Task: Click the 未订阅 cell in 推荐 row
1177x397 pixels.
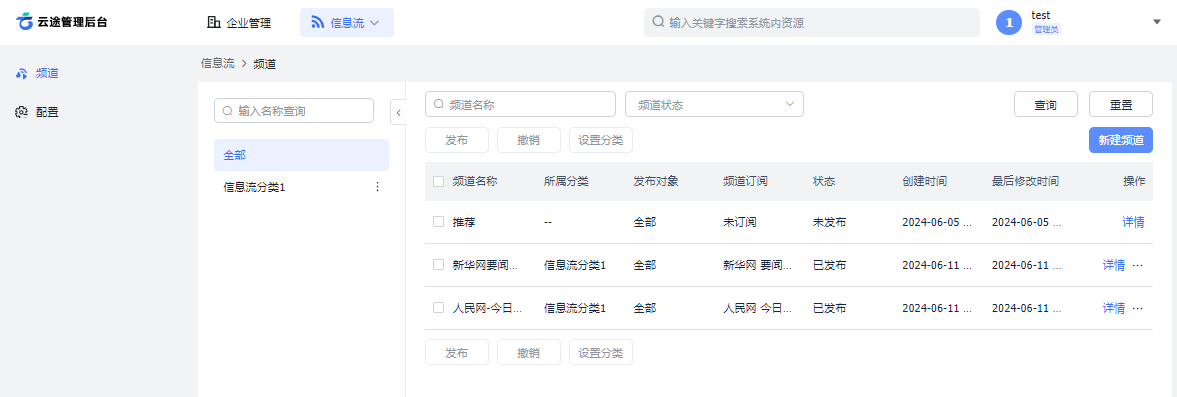Action: pyautogui.click(x=739, y=222)
